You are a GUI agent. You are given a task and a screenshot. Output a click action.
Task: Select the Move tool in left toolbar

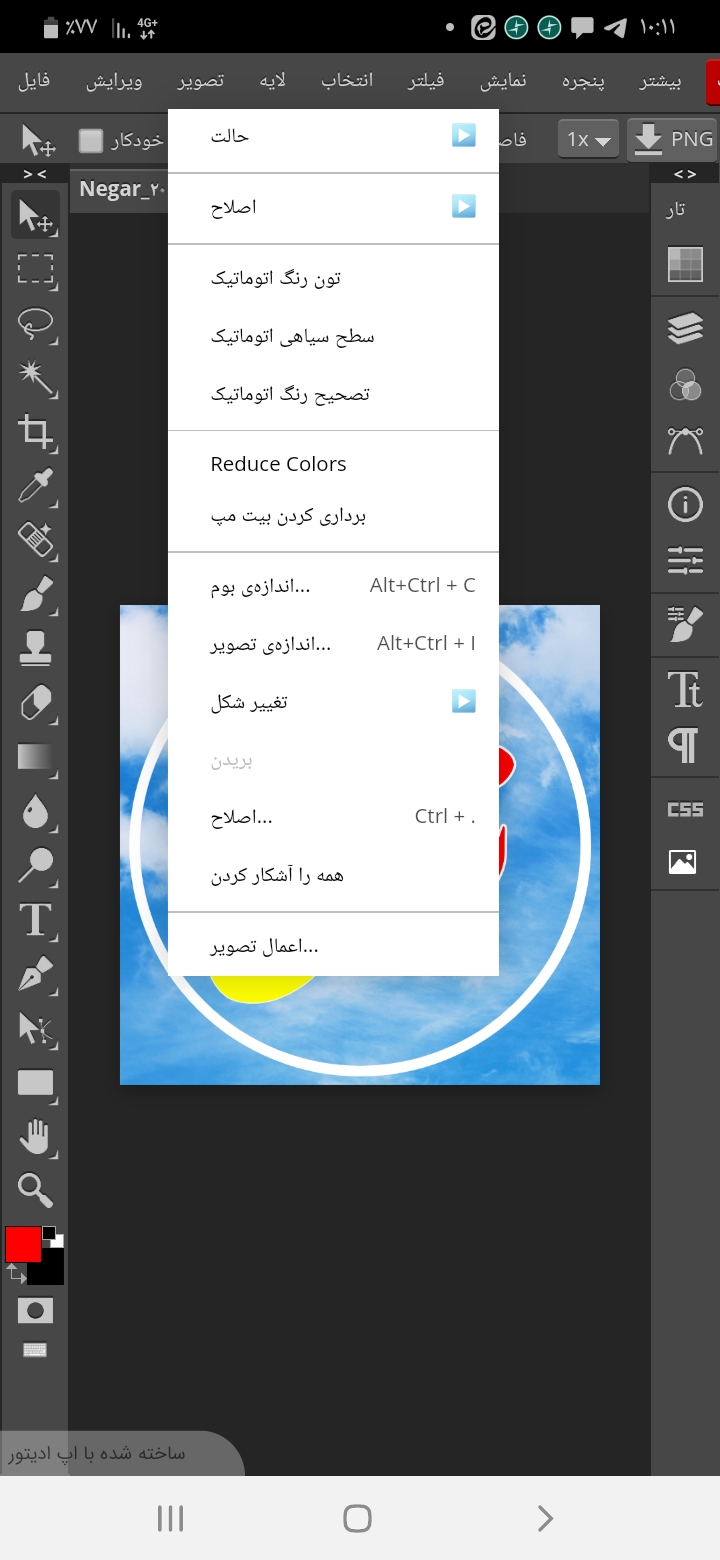click(x=36, y=214)
